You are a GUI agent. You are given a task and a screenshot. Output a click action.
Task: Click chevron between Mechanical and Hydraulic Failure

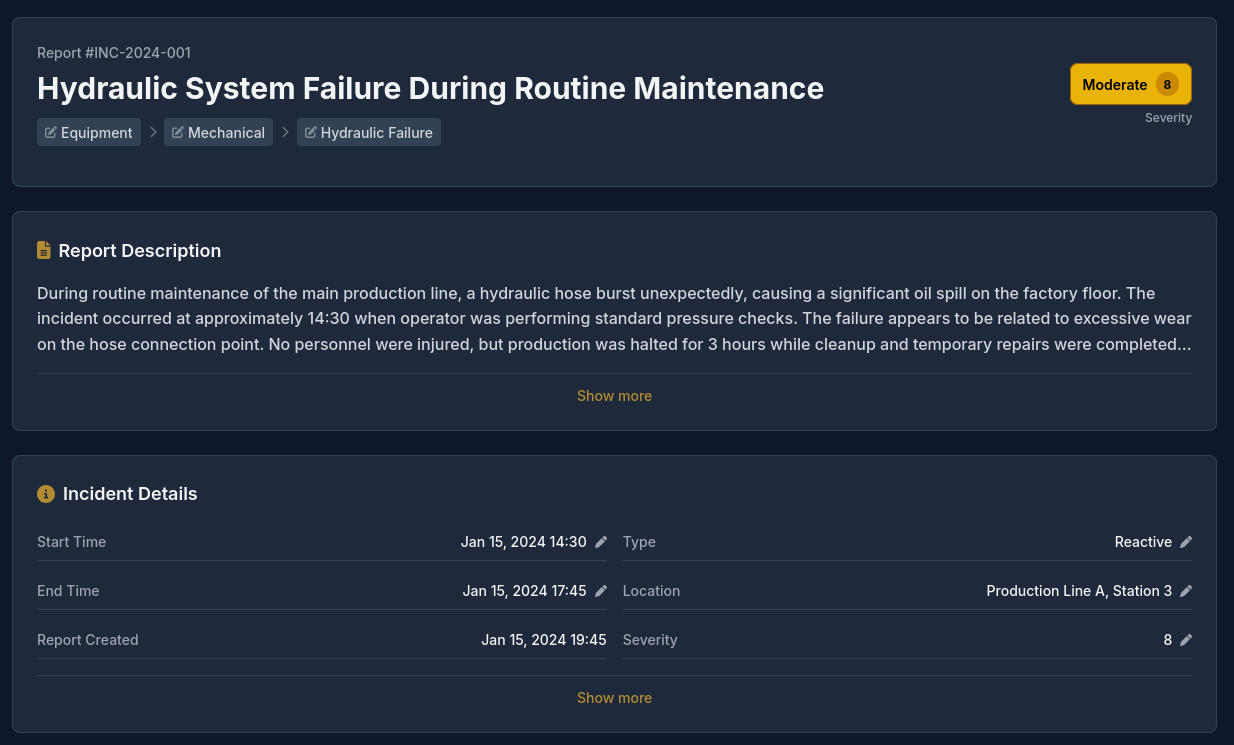[x=285, y=132]
